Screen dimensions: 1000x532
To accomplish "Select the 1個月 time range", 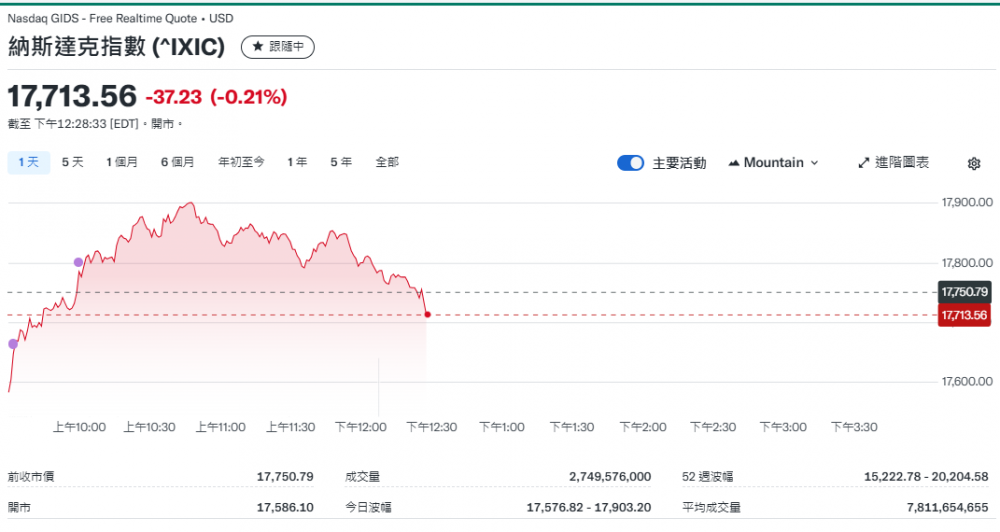I will point(122,162).
